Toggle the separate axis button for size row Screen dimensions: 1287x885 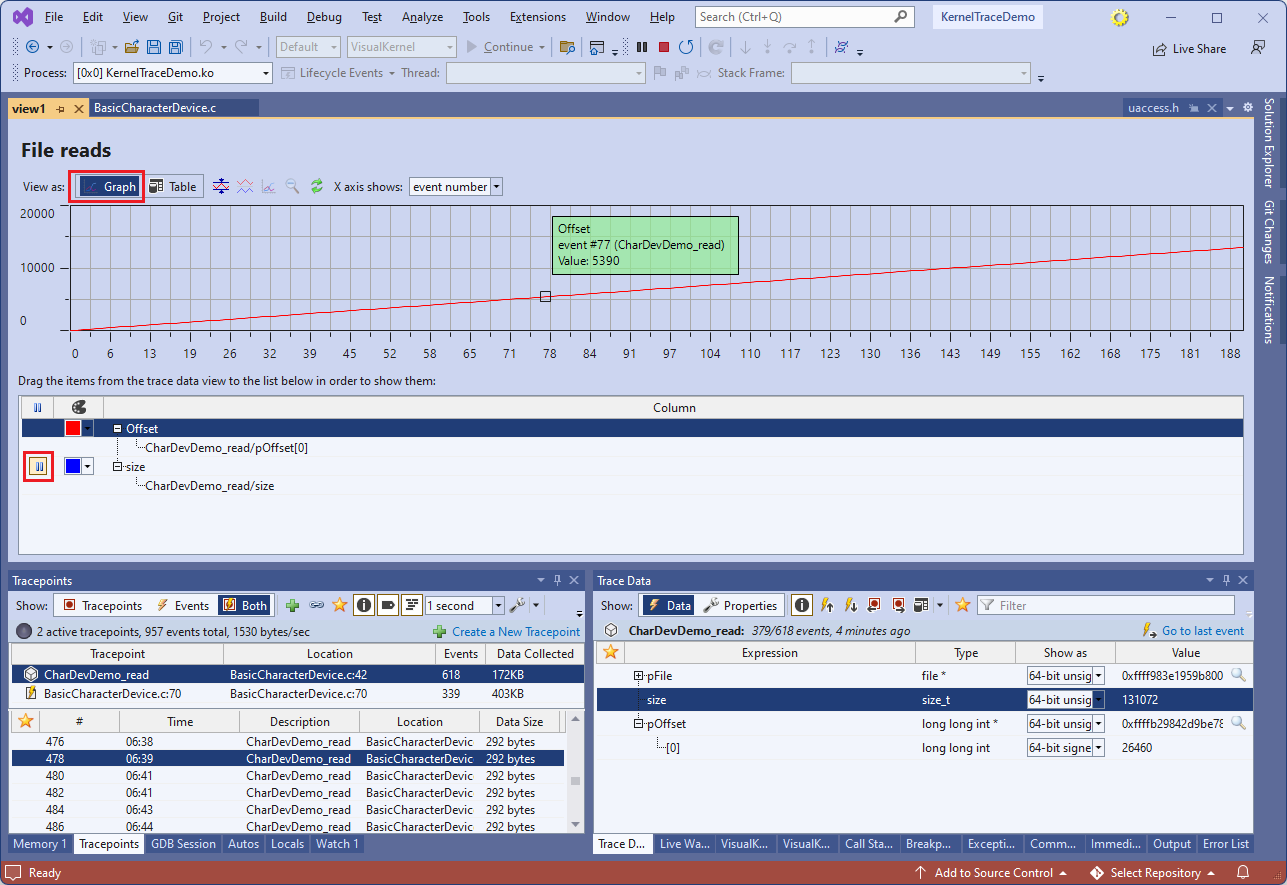tap(38, 466)
